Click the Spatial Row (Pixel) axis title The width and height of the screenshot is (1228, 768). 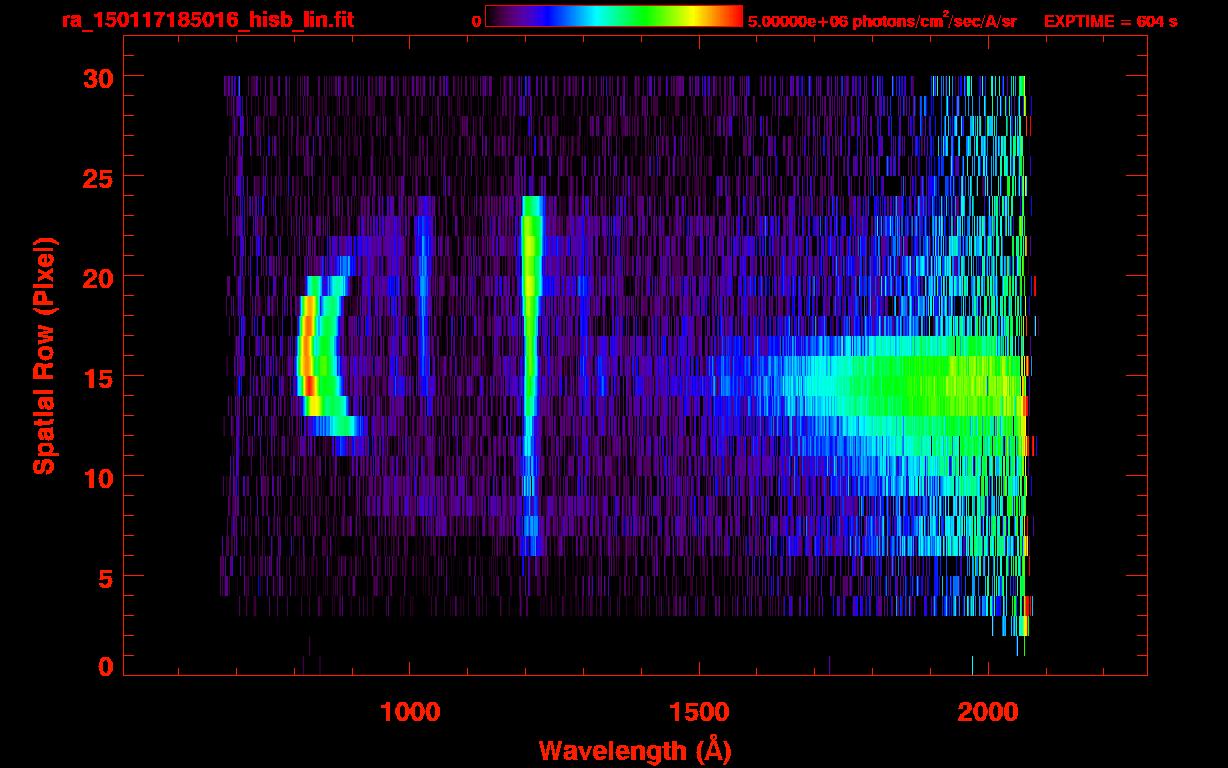(45, 356)
